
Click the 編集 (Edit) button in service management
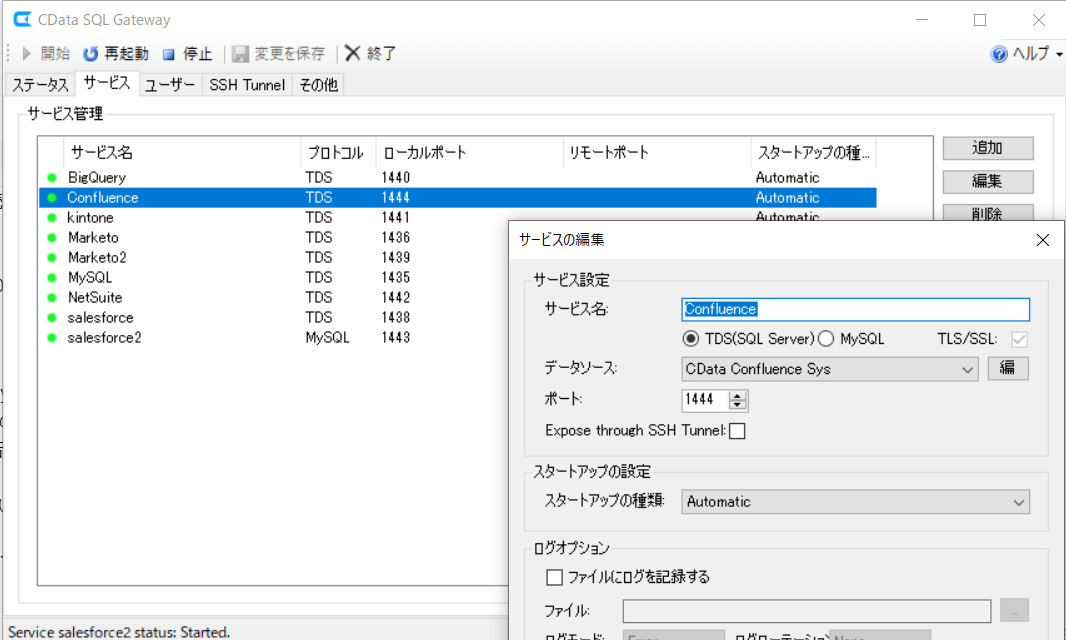point(987,181)
